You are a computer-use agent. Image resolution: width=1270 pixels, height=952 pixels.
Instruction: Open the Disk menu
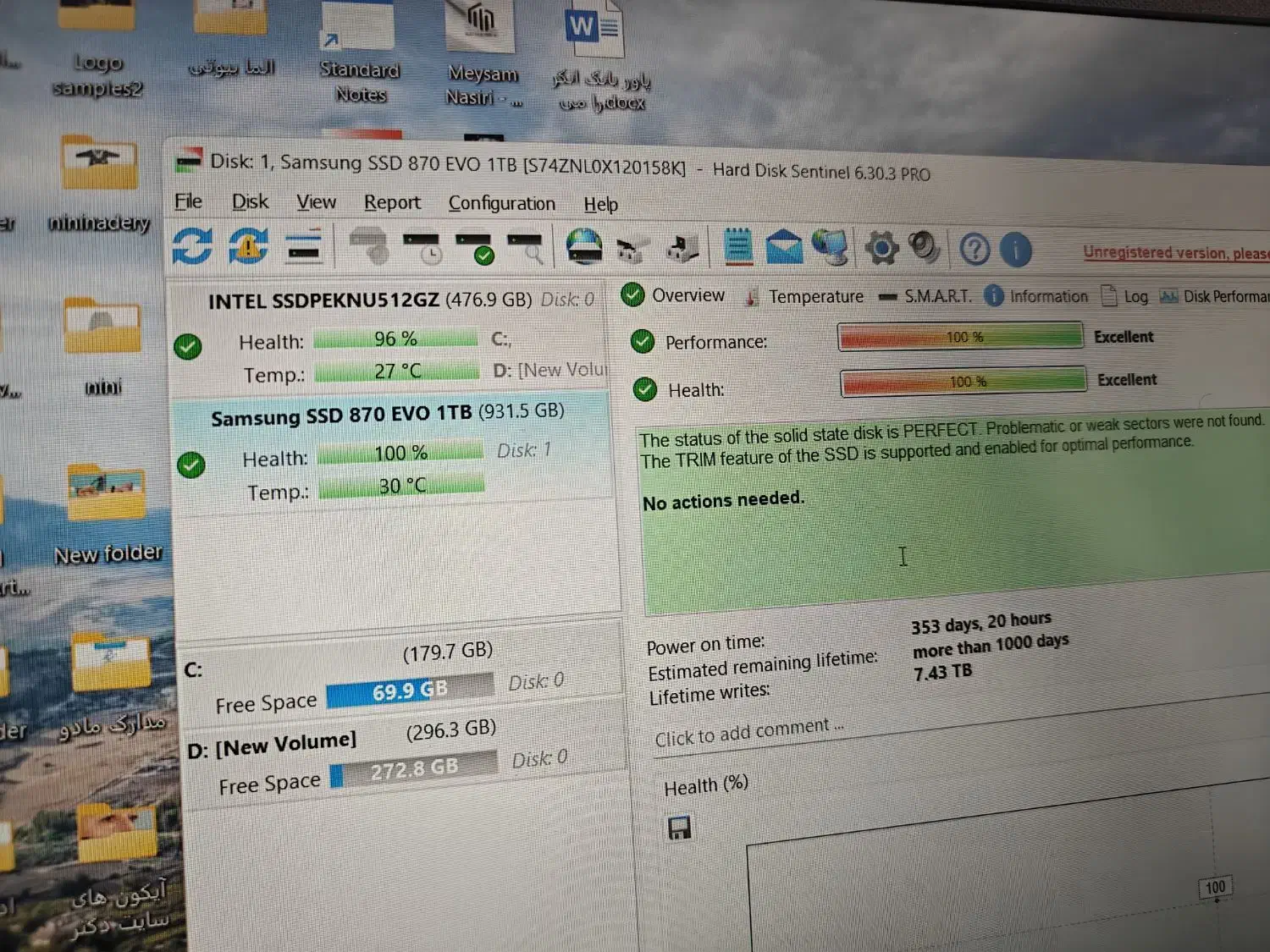pos(250,201)
